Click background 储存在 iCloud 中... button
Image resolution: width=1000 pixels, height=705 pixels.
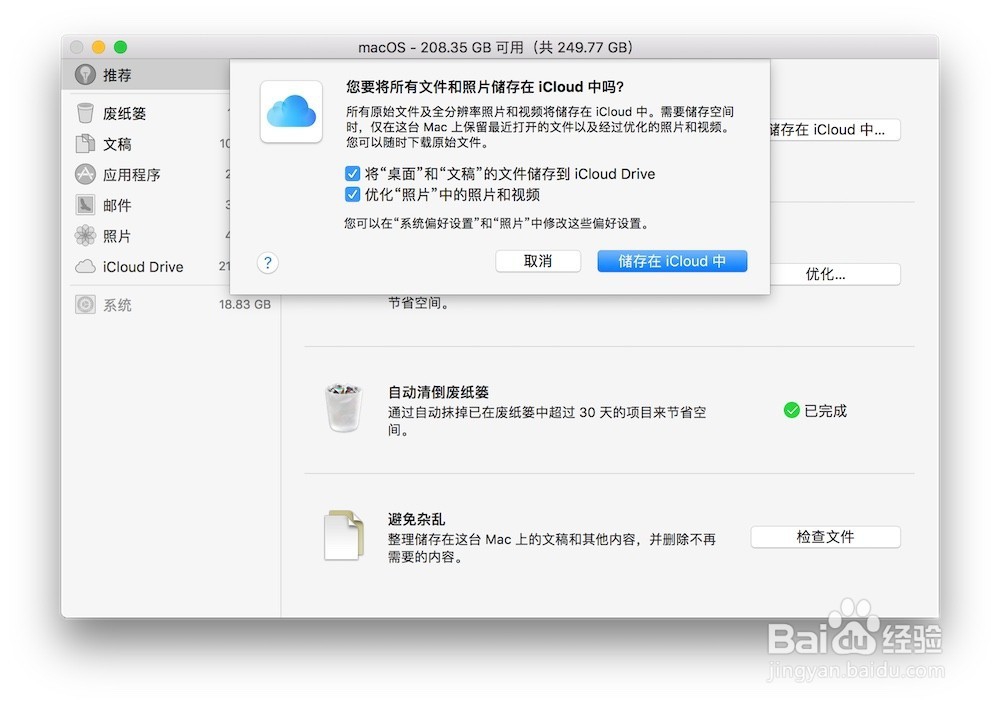[x=835, y=130]
